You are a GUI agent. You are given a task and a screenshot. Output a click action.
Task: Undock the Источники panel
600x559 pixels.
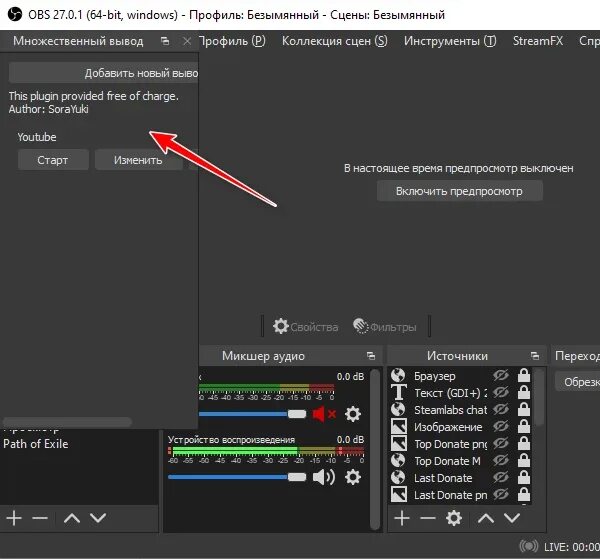535,356
